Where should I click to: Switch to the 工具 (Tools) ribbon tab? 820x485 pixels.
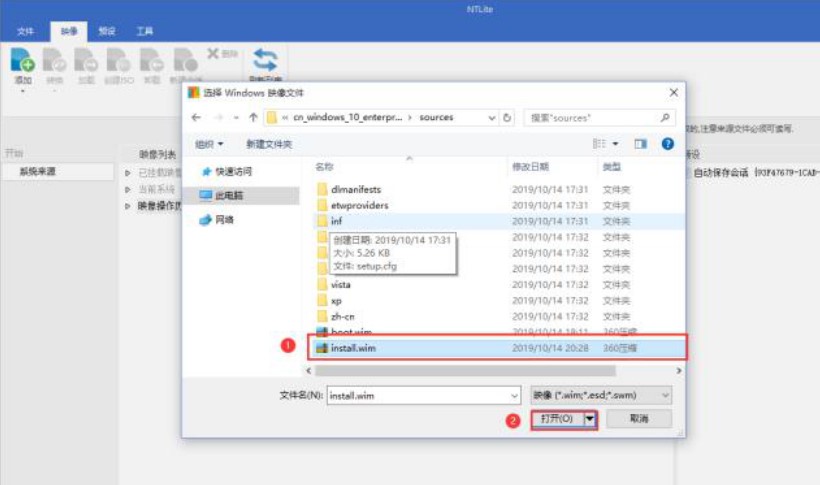(x=144, y=31)
